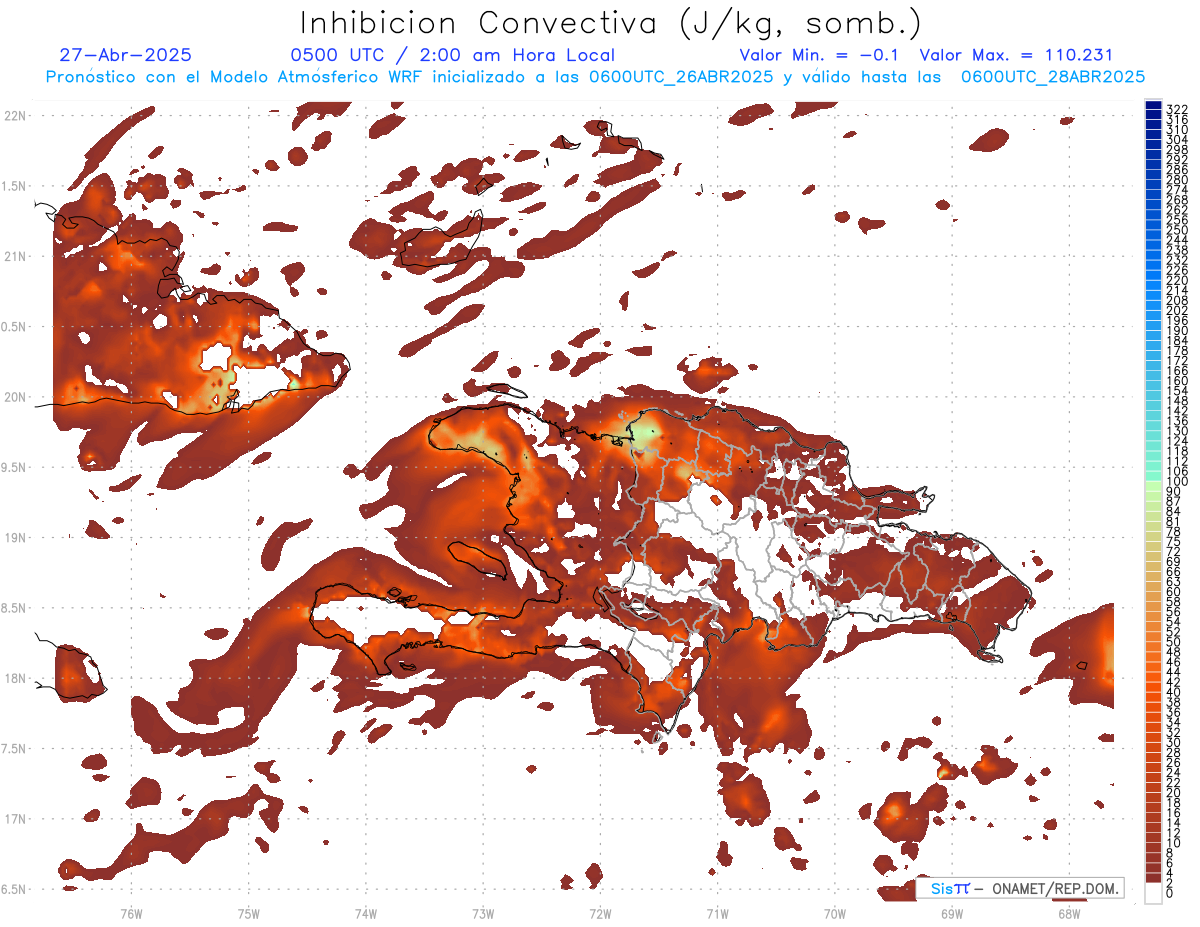Click the '20N' latitude label

pyautogui.click(x=15, y=397)
